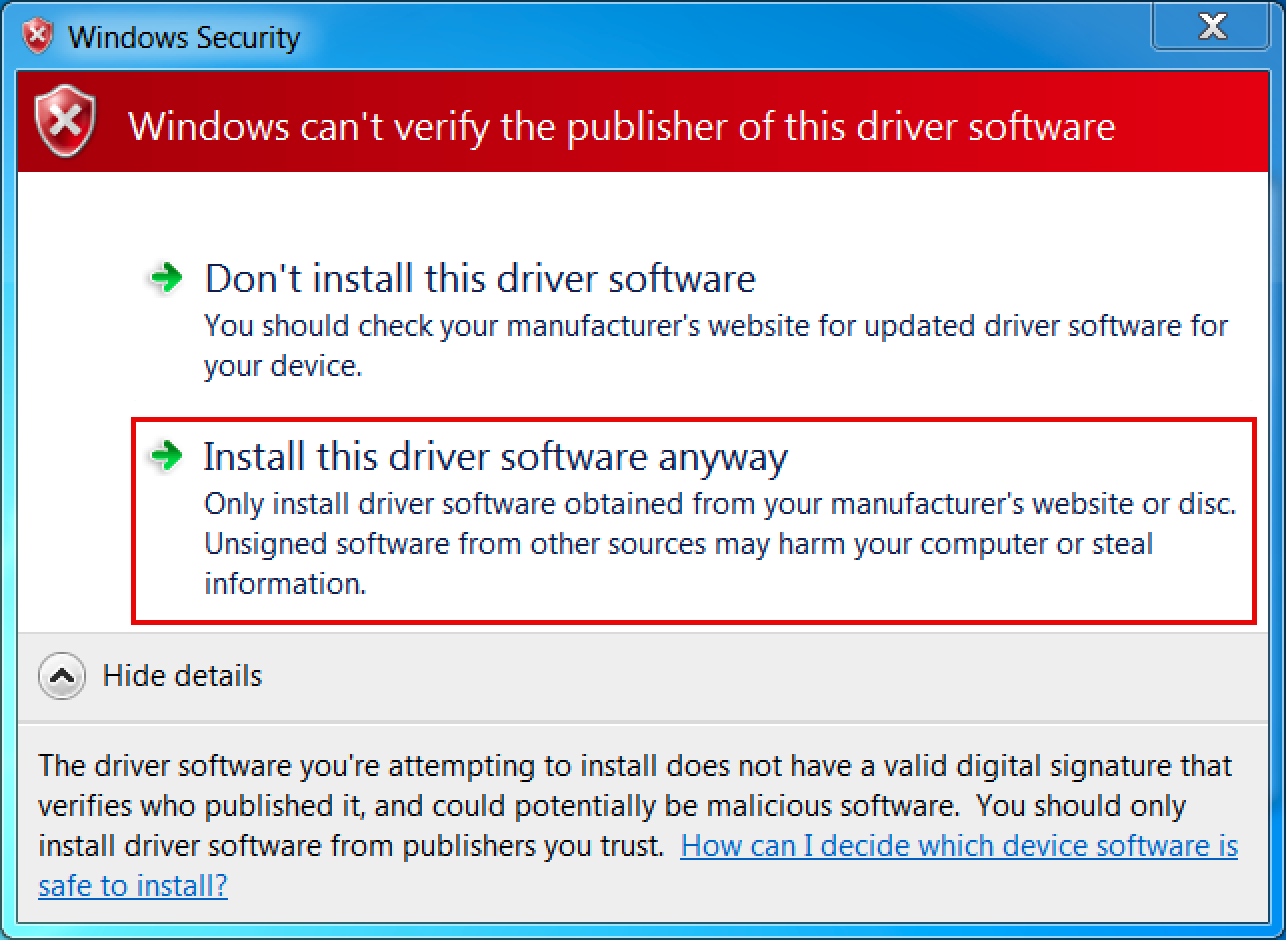This screenshot has height=940, width=1286.
Task: Click the 'Windows Security' title text
Action: (184, 38)
